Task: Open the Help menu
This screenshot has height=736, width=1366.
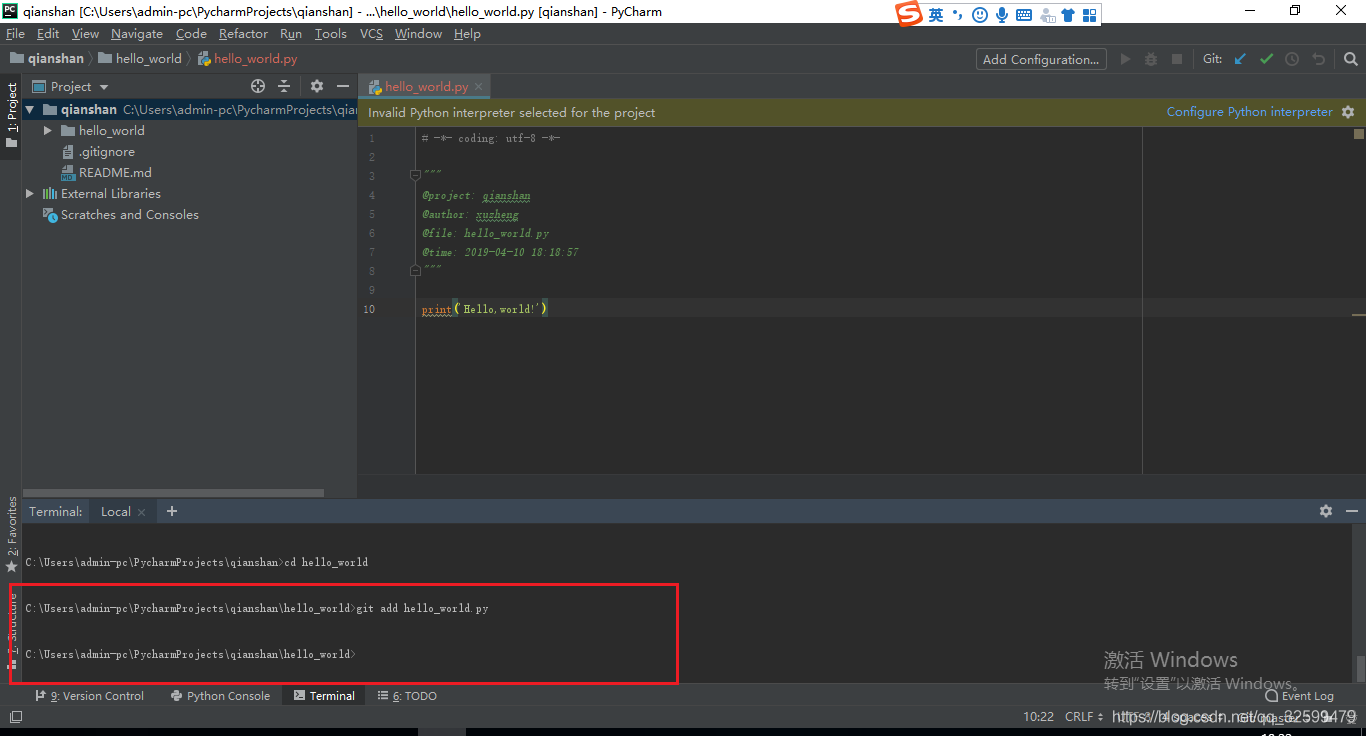Action: (467, 34)
